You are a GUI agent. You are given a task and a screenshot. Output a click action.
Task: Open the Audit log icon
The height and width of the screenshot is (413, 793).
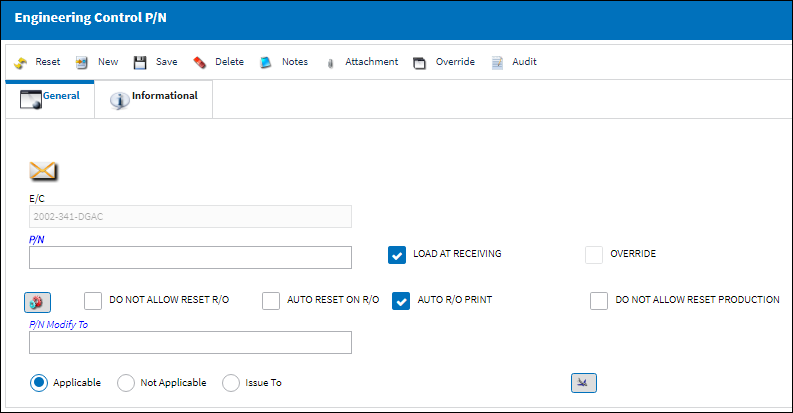click(497, 63)
